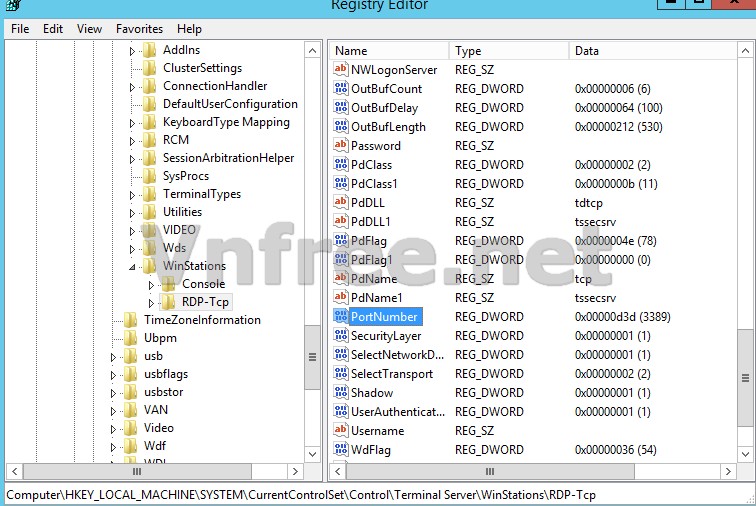Click the ClusterSettings folder icon
Screen dimensions: 756x506
pos(150,68)
